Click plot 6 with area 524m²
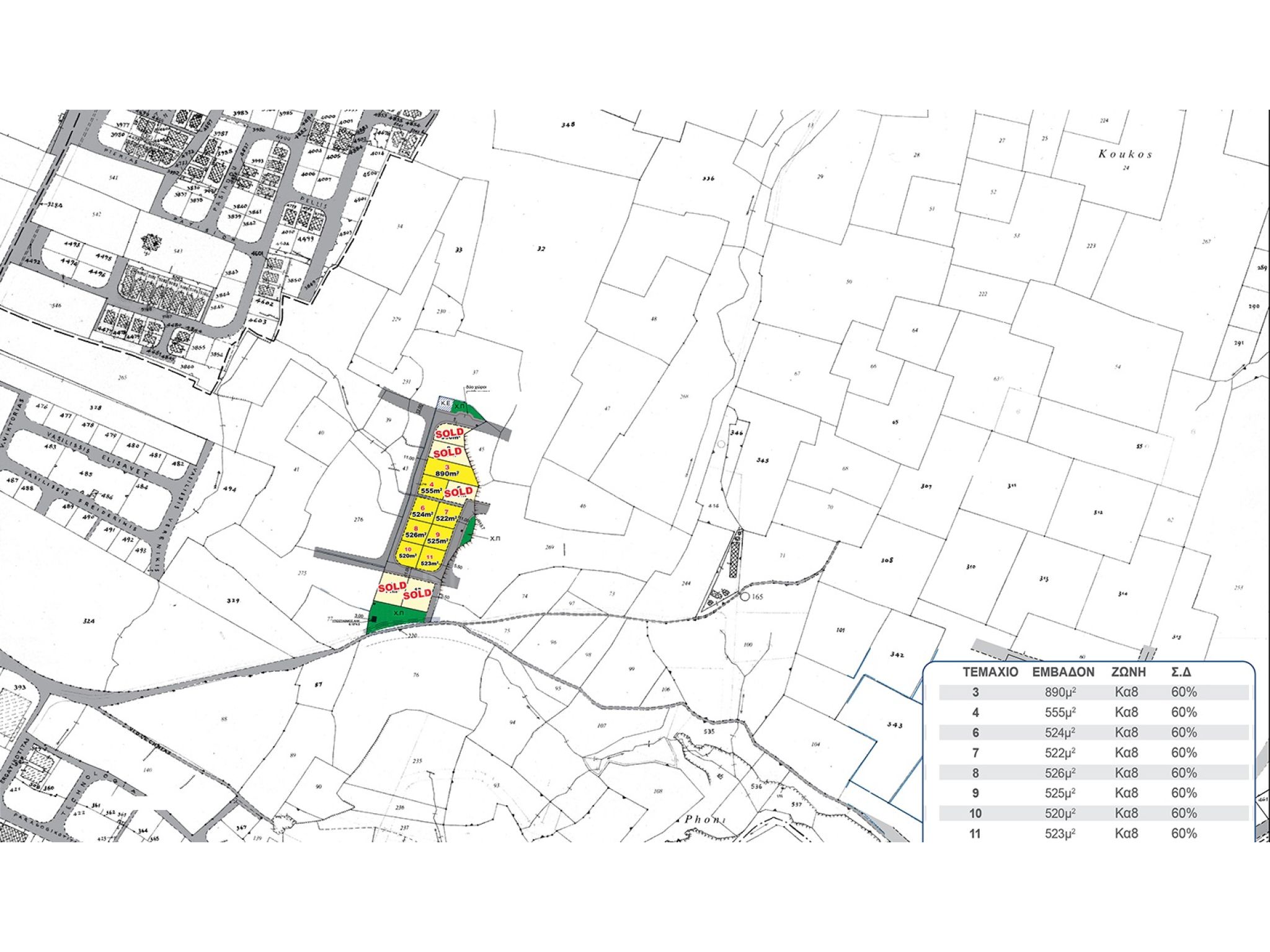Image resolution: width=1270 pixels, height=952 pixels. pyautogui.click(x=423, y=512)
